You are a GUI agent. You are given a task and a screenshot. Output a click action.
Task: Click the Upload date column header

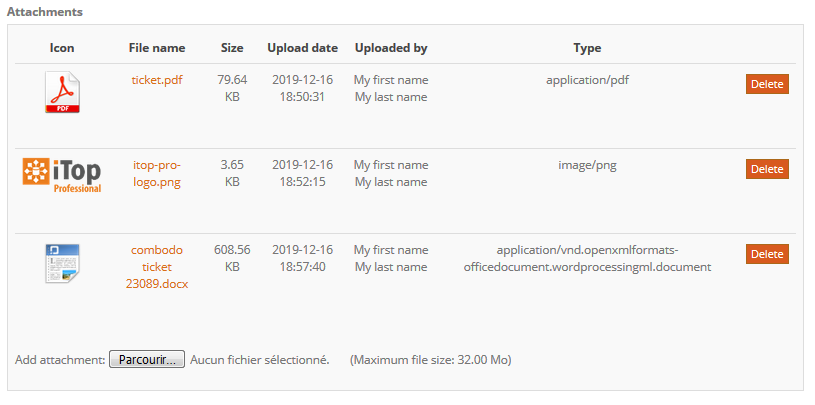pos(302,48)
